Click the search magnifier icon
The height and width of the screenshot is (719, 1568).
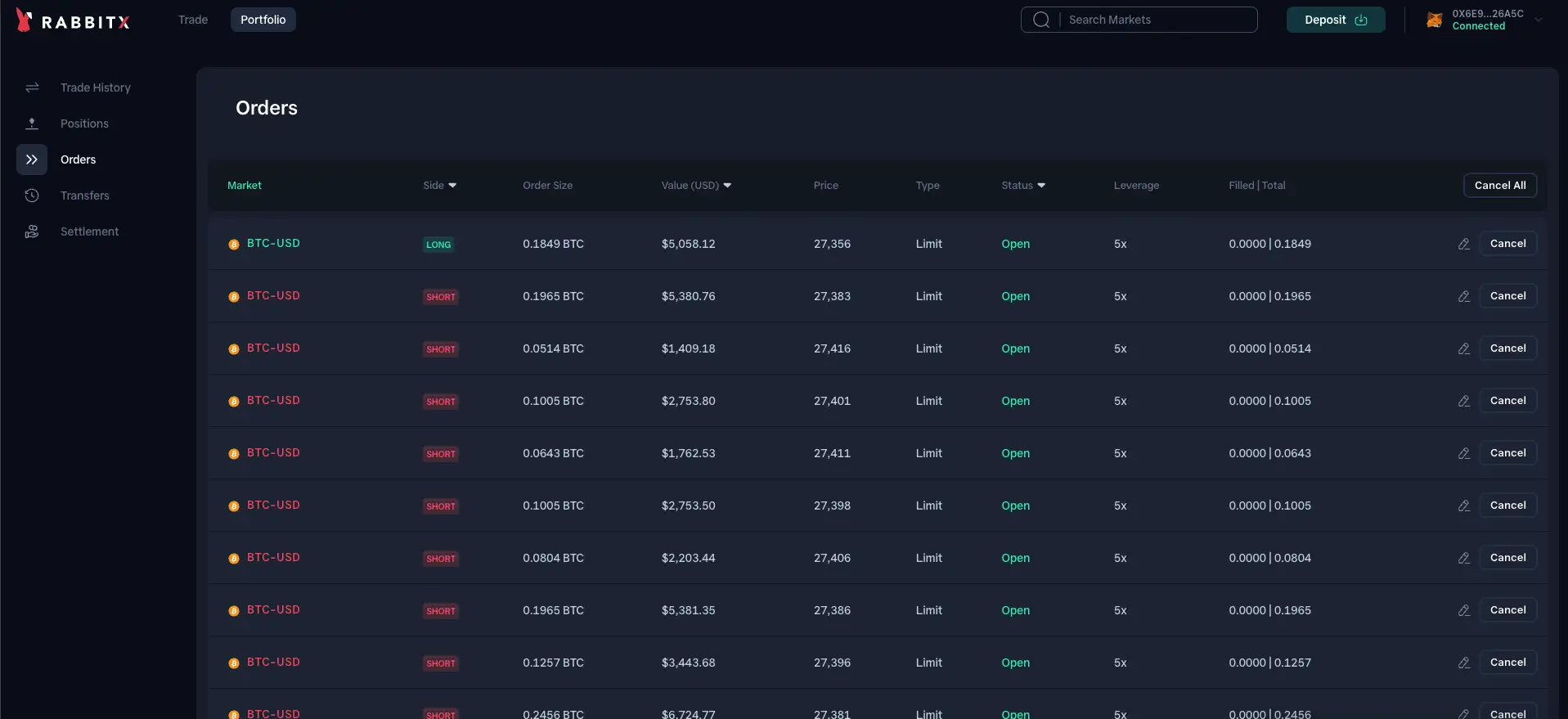(1040, 20)
